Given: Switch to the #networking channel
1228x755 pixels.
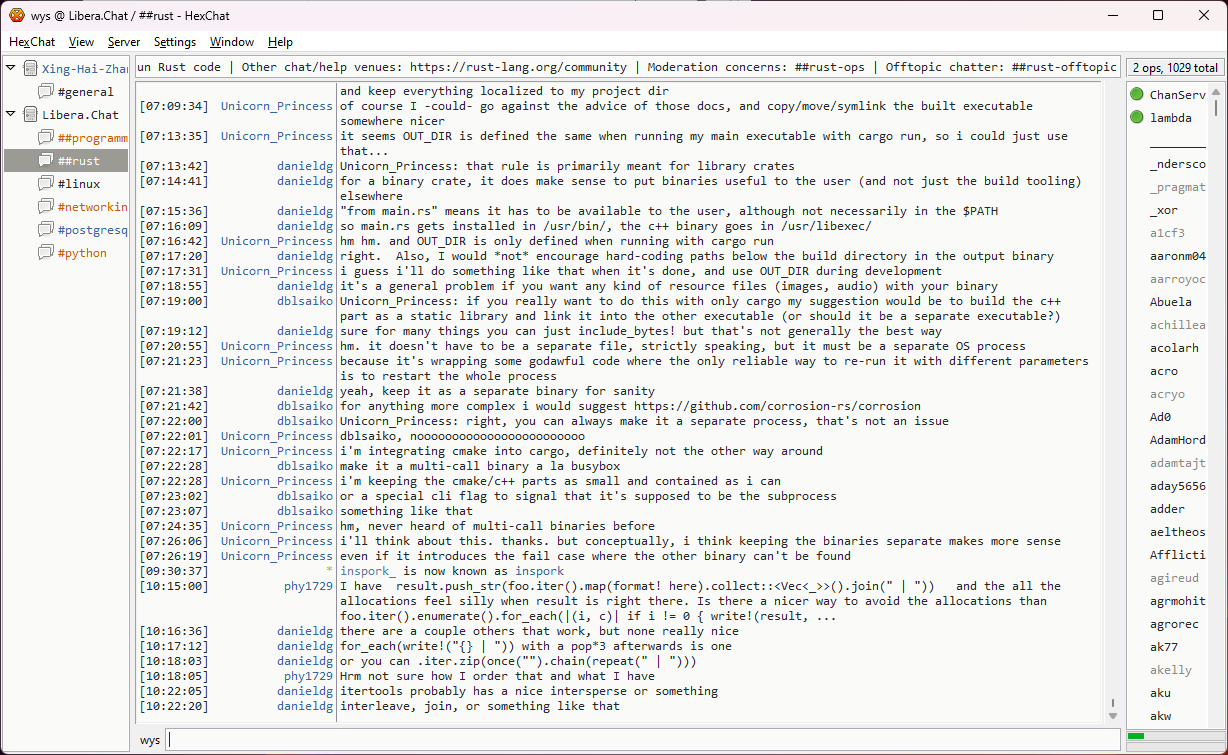Looking at the screenshot, I should 92,207.
